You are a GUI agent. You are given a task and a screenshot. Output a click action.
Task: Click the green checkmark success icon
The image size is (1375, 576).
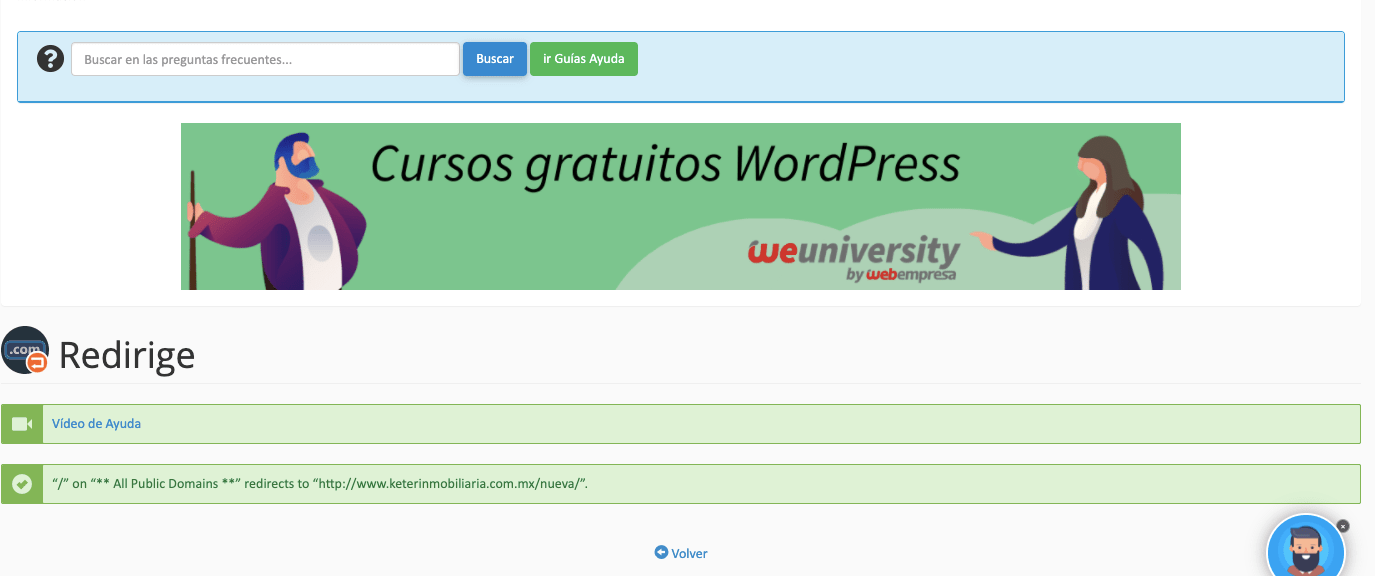pyautogui.click(x=22, y=484)
